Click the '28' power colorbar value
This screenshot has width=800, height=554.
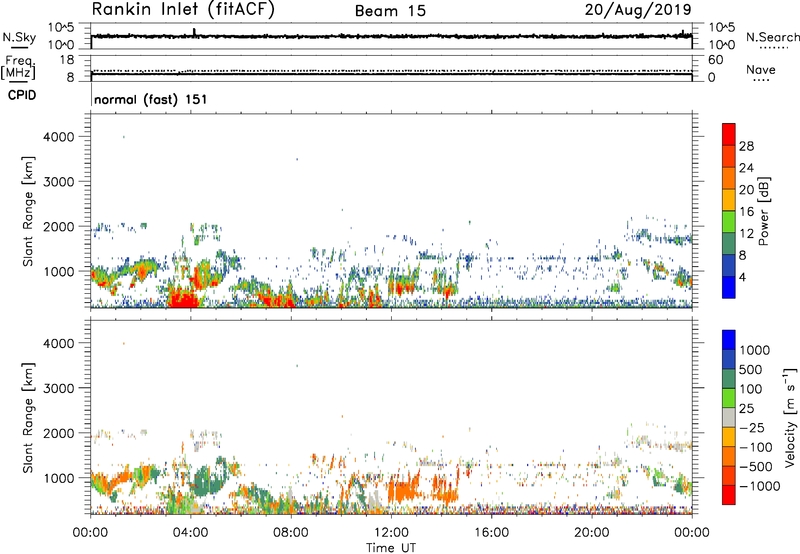pyautogui.click(x=746, y=146)
